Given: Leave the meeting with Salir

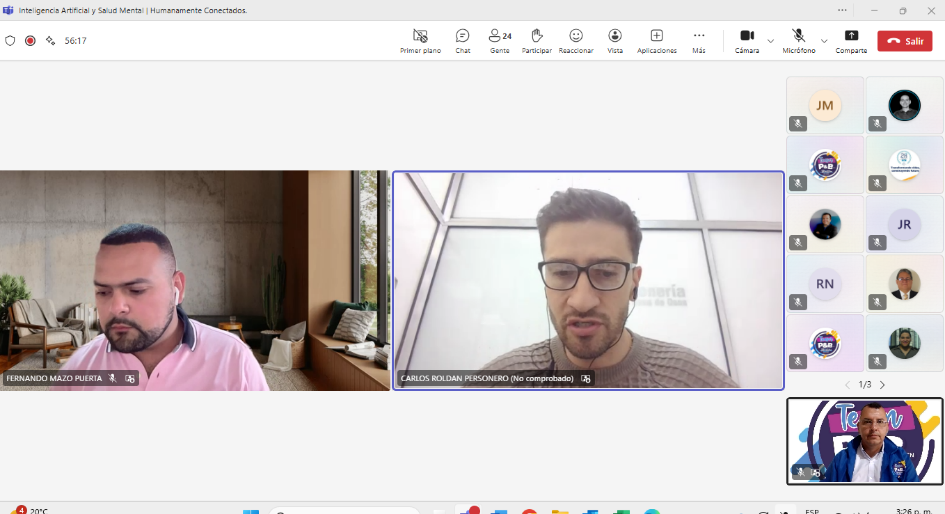Looking at the screenshot, I should coord(904,41).
